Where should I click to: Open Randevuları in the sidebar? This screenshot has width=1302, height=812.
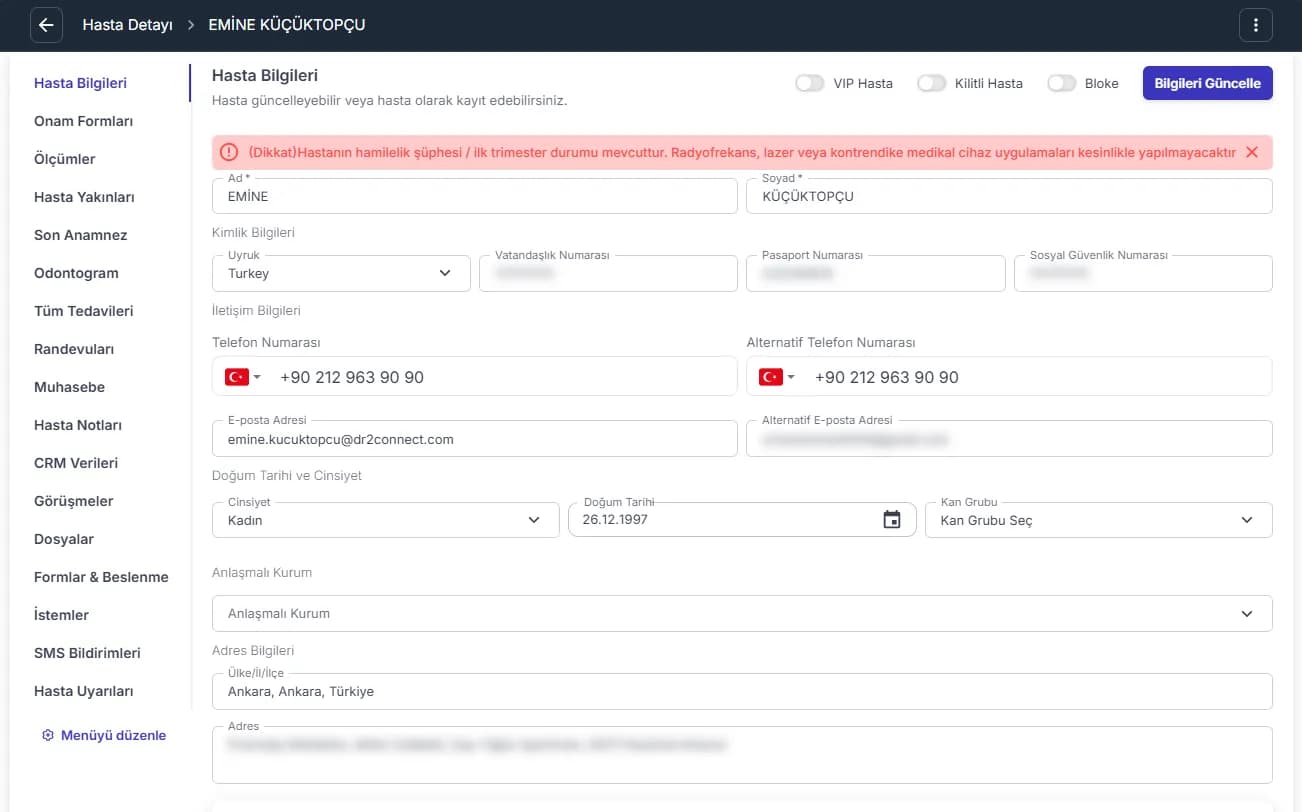point(74,349)
